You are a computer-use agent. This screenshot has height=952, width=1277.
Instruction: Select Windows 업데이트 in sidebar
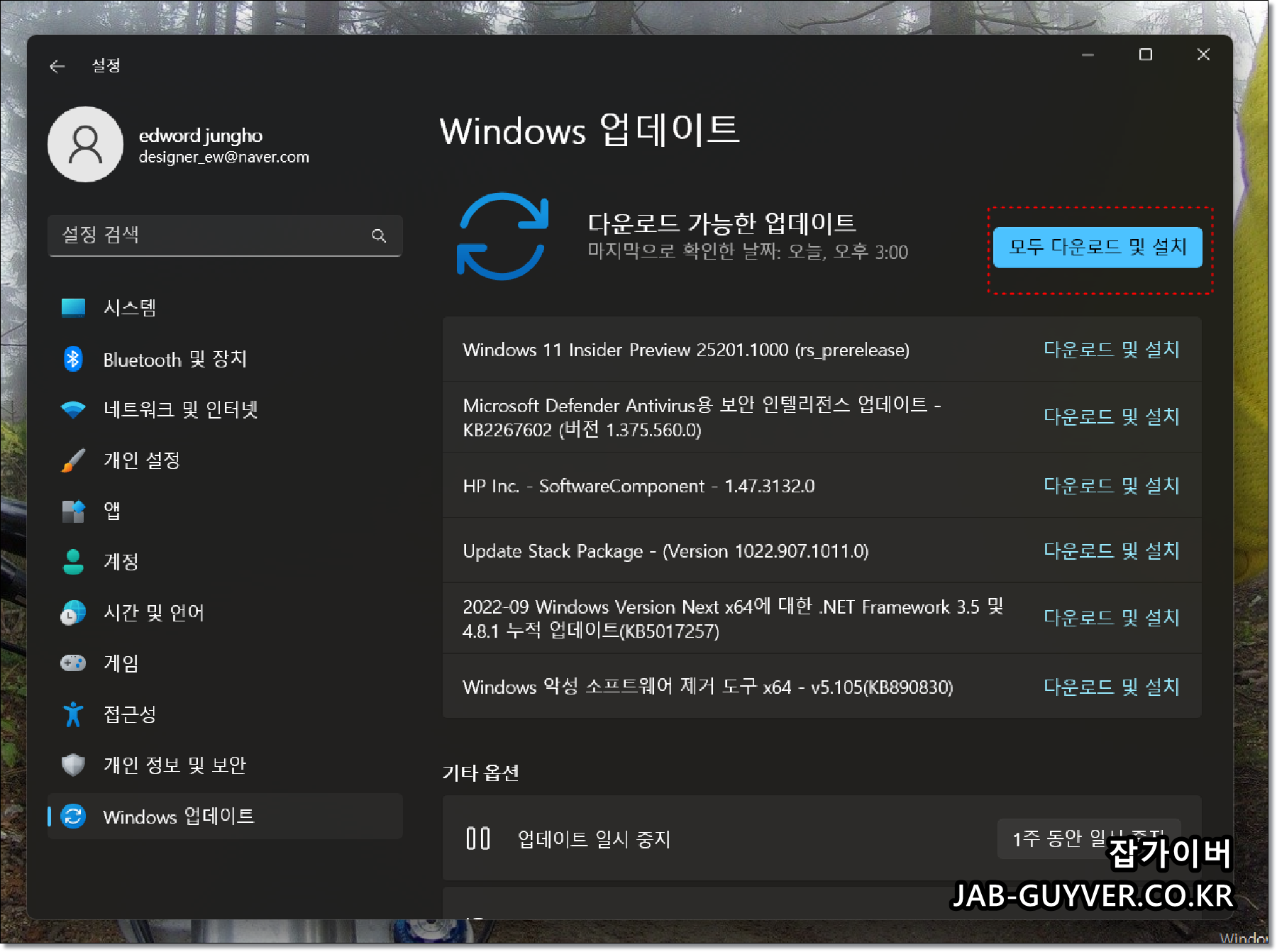tap(225, 817)
